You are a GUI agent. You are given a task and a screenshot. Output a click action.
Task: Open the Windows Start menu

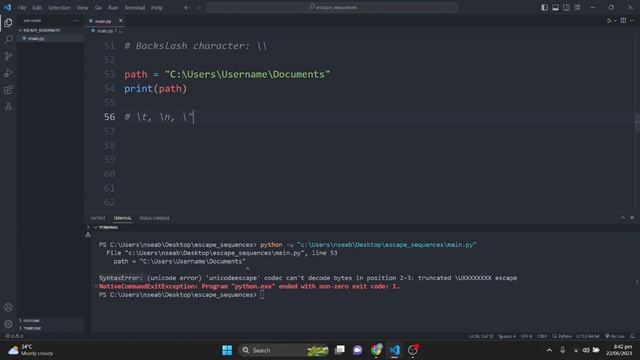pos(227,350)
